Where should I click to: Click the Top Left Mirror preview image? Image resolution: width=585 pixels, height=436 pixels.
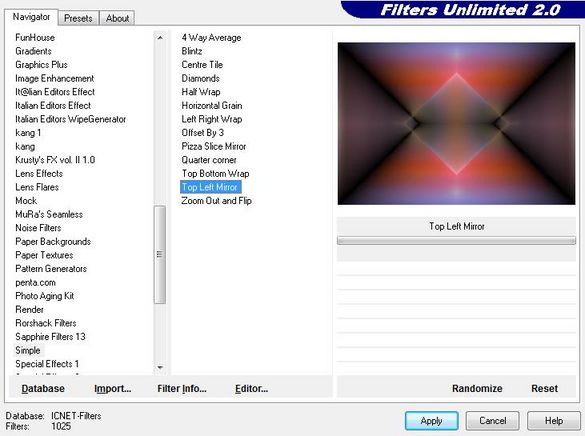click(456, 123)
